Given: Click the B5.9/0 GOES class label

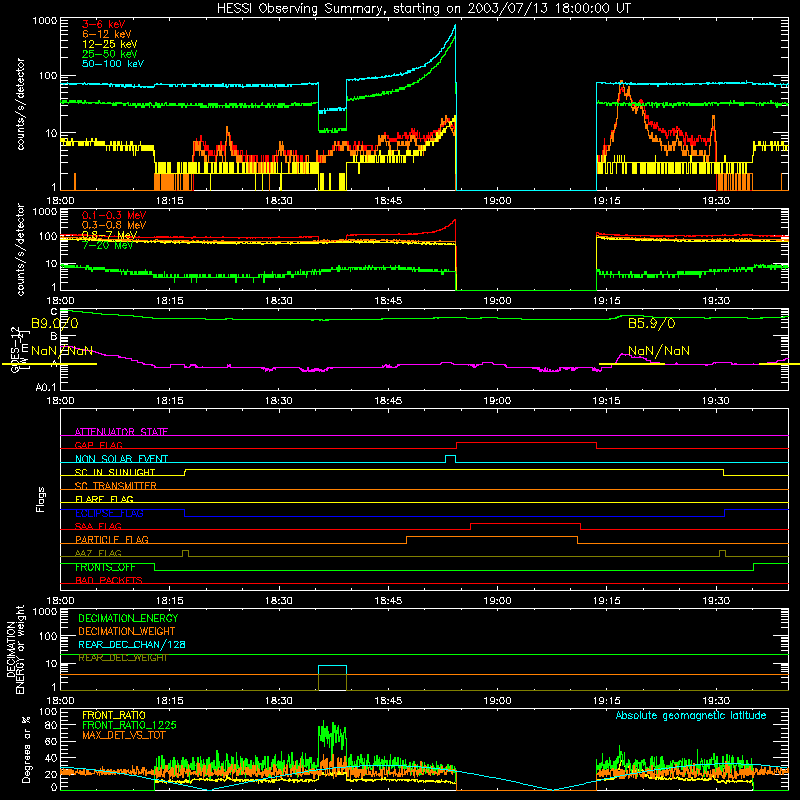Looking at the screenshot, I should tap(652, 323).
